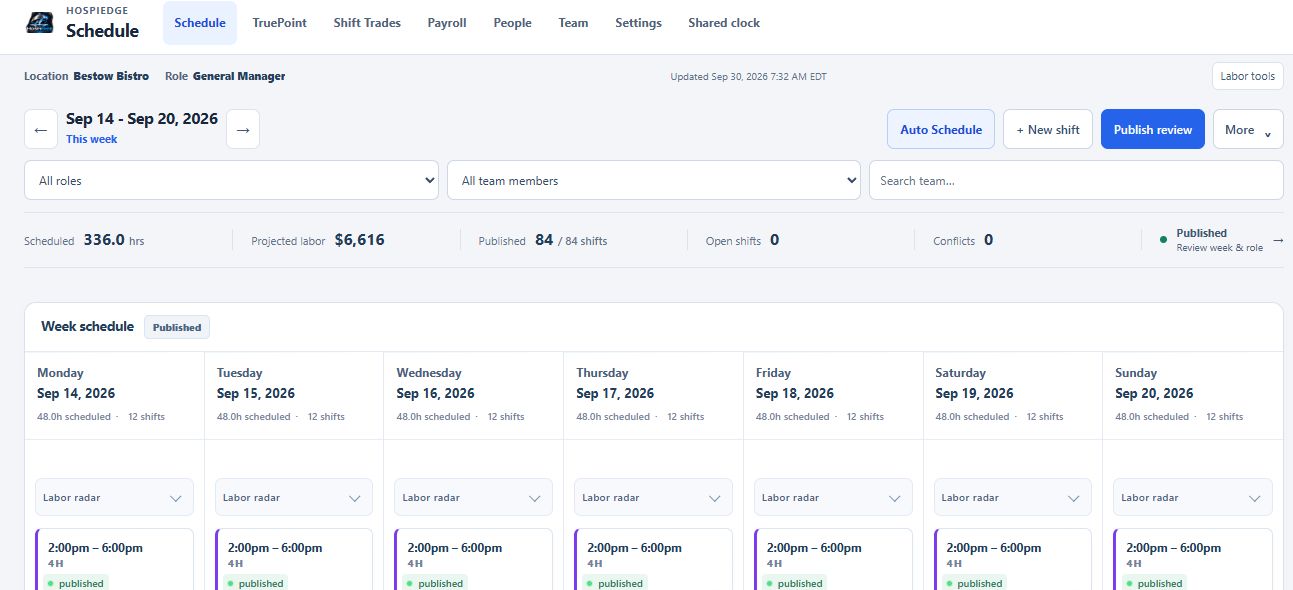Open the People tab
The image size is (1293, 590).
point(512,23)
